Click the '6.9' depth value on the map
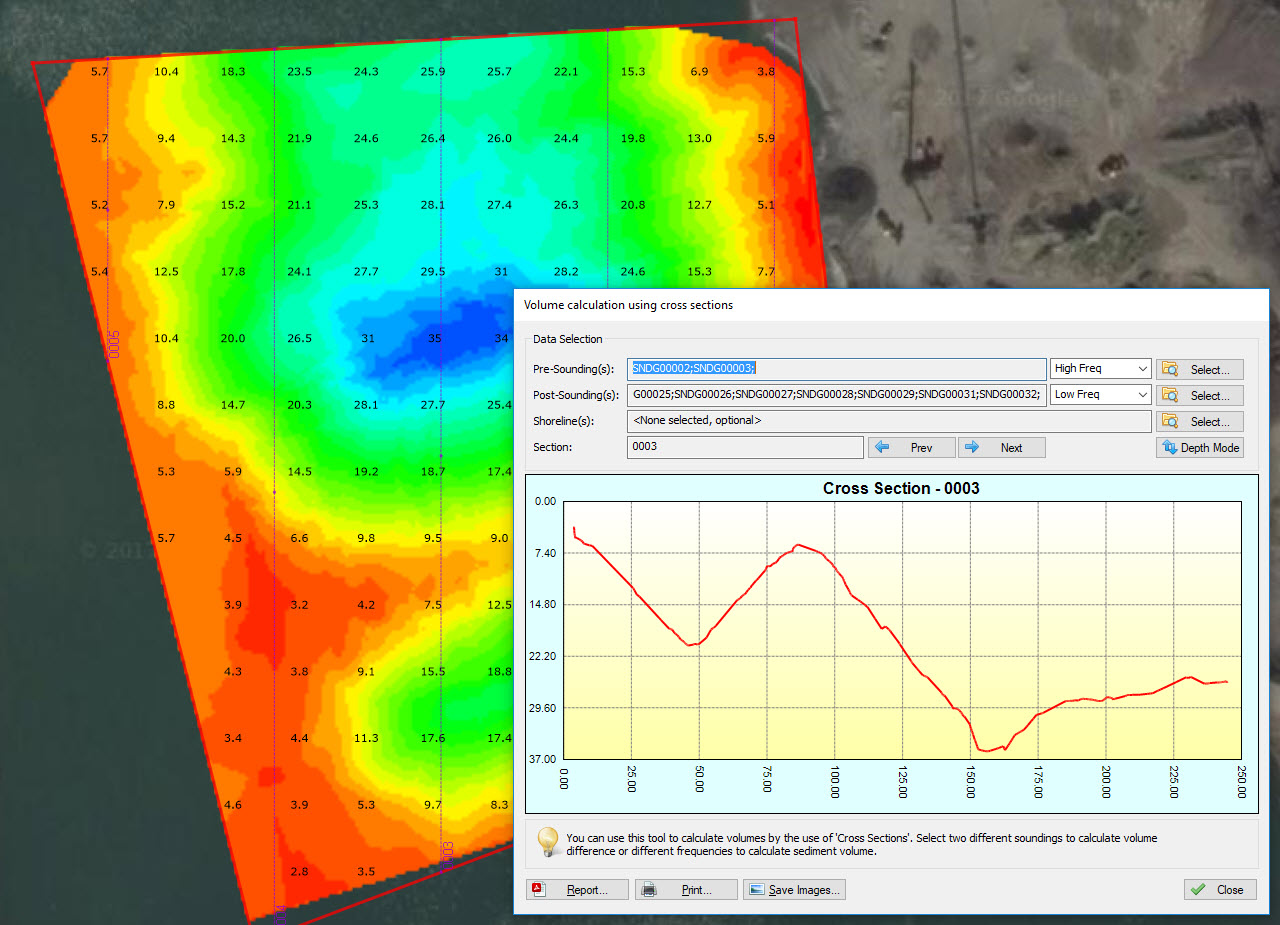This screenshot has width=1280, height=925. tap(700, 72)
